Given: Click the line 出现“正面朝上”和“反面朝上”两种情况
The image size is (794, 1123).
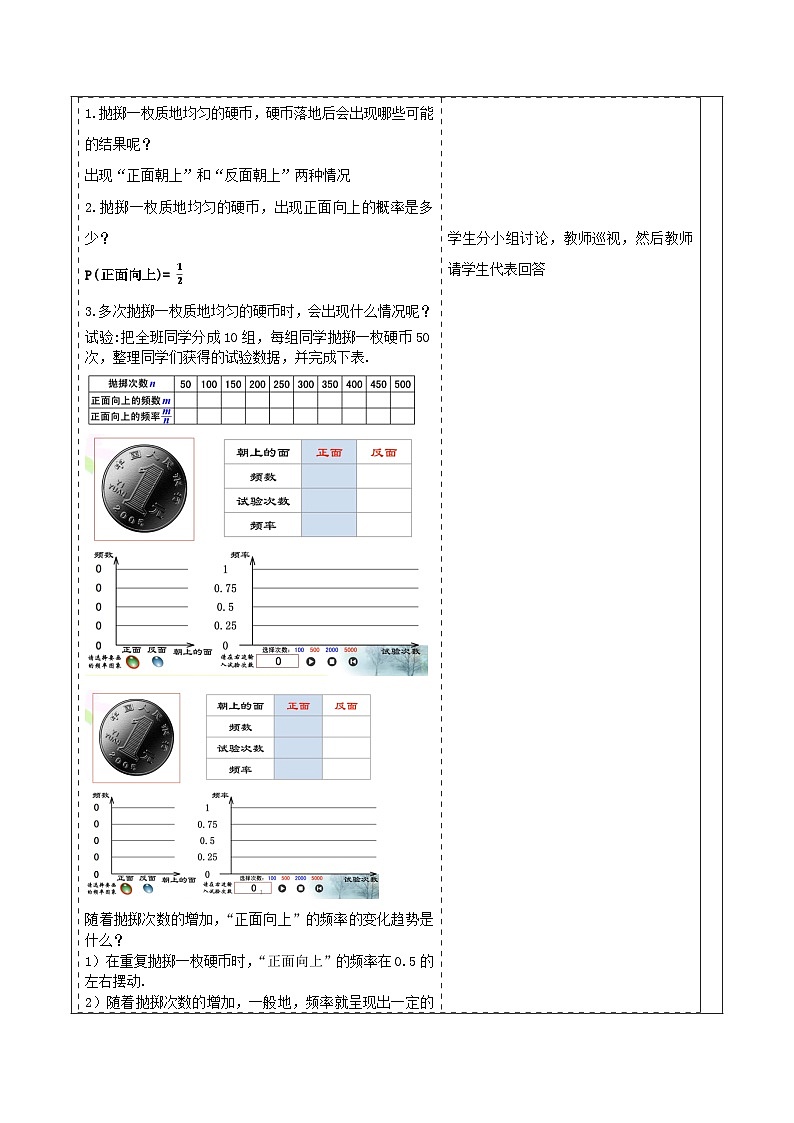Looking at the screenshot, I should 218,175.
